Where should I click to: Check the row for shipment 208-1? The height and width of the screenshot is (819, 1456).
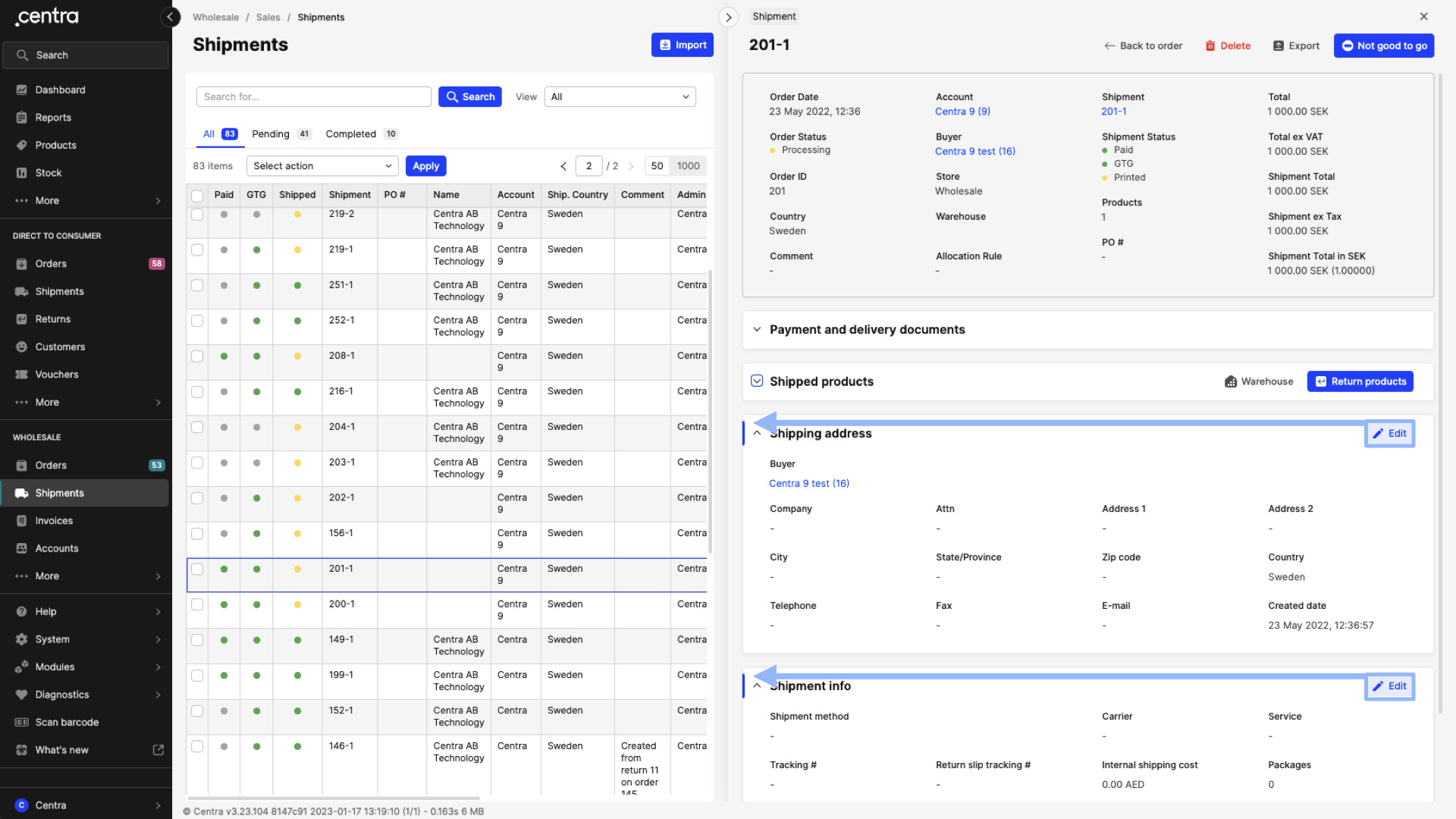[197, 356]
